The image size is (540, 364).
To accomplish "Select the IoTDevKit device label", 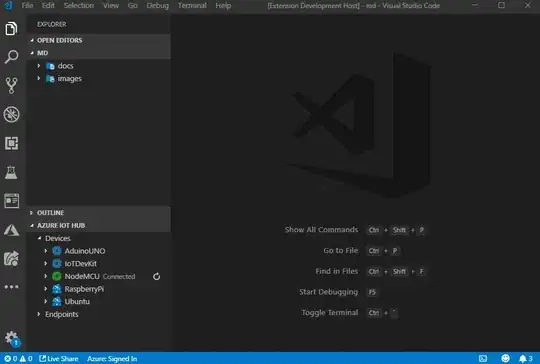I will coord(81,263).
